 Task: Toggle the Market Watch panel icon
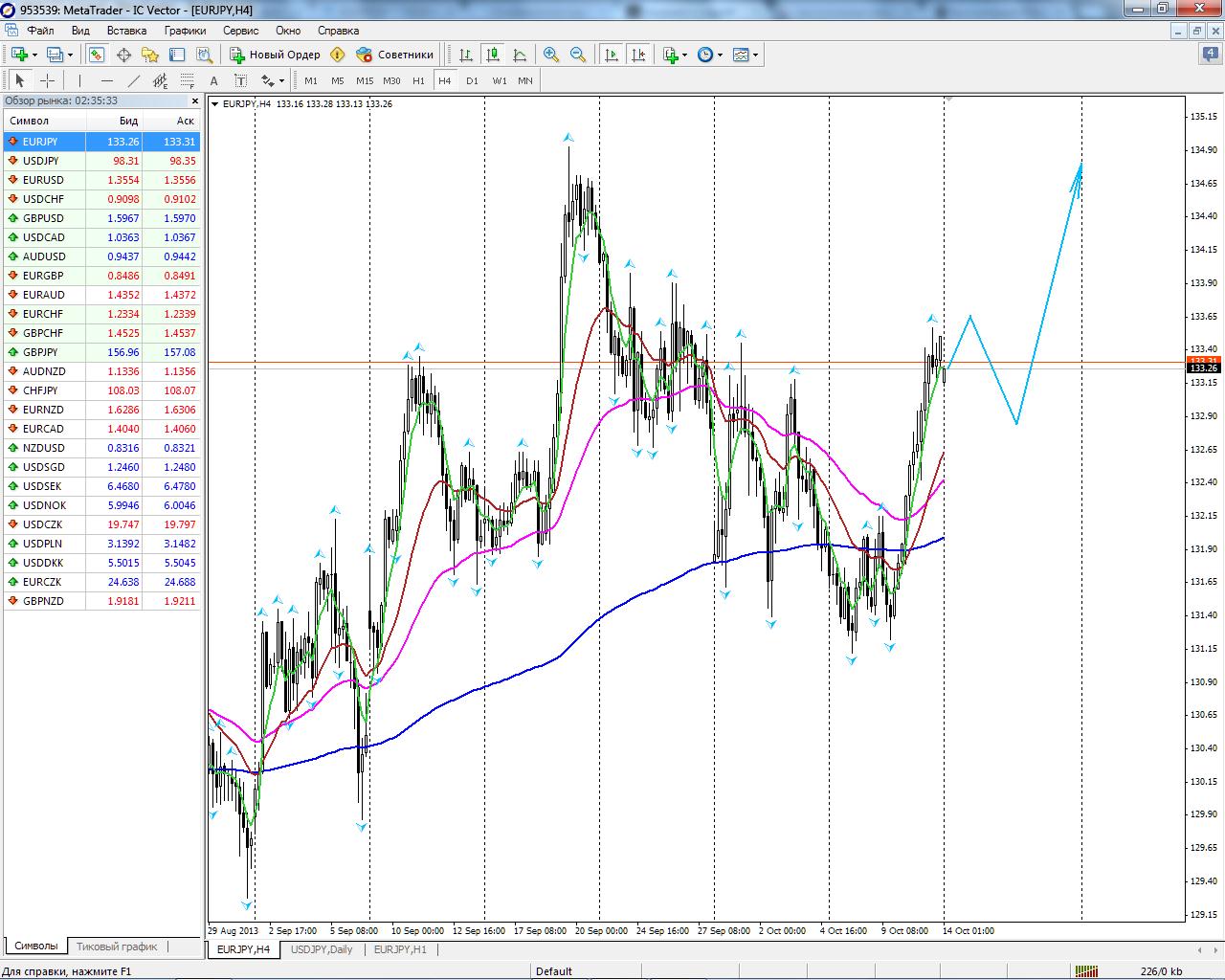pyautogui.click(x=97, y=55)
